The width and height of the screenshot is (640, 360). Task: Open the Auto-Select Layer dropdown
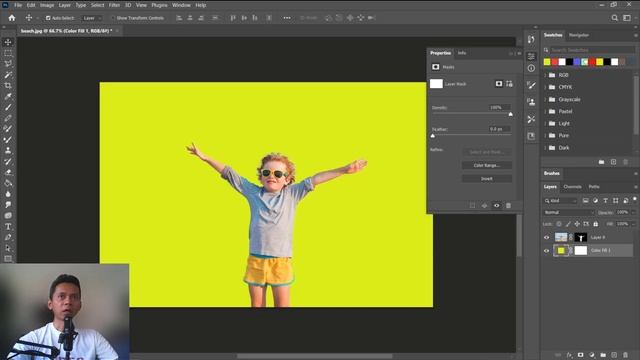click(x=92, y=18)
